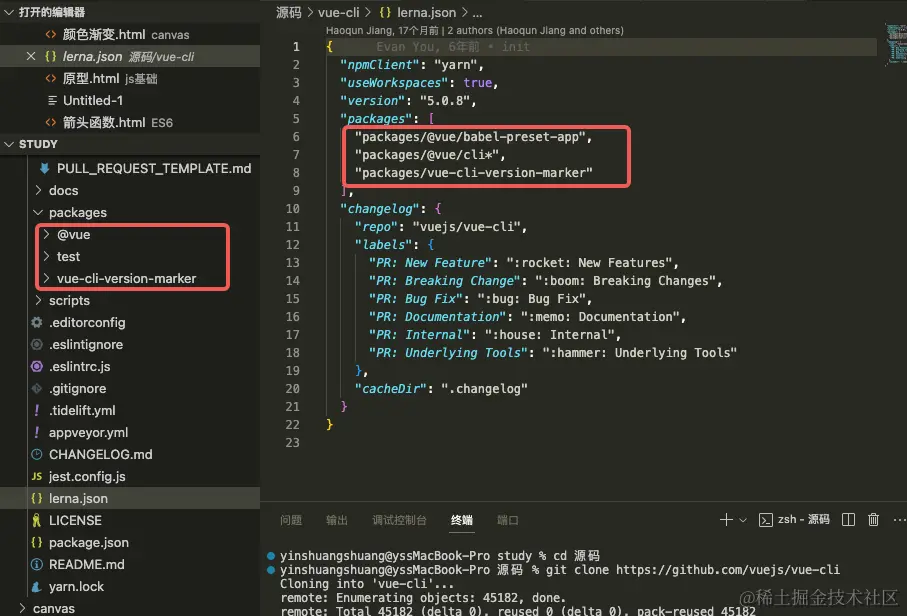Click the license icon of LICENSE file
907x616 pixels.
tap(36, 520)
